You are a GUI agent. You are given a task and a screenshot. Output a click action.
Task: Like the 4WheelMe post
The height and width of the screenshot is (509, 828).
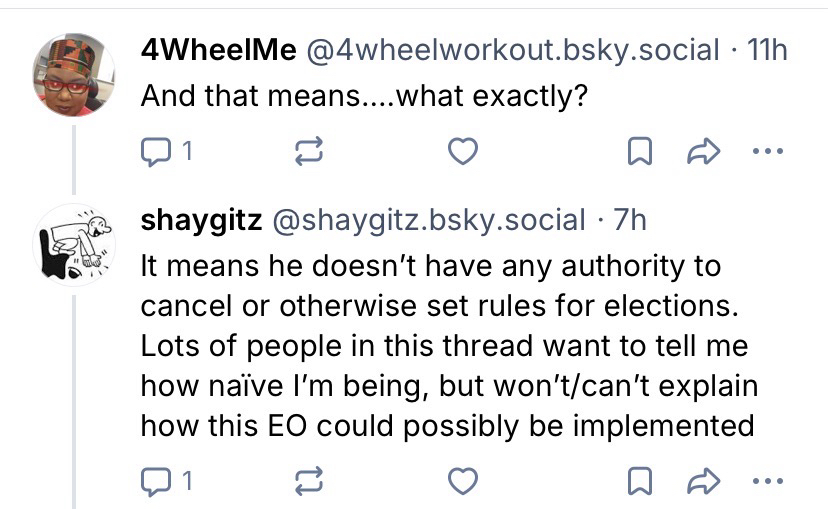pyautogui.click(x=459, y=152)
